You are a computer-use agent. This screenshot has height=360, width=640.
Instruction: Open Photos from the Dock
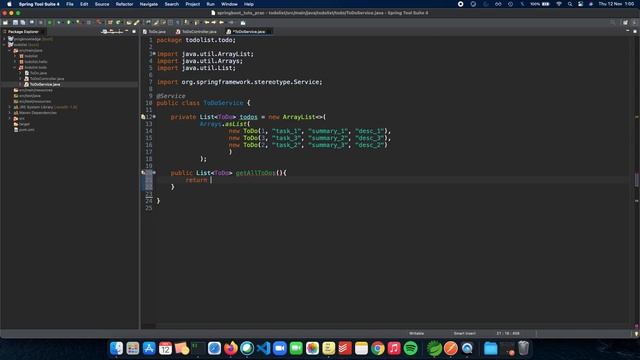click(x=312, y=348)
